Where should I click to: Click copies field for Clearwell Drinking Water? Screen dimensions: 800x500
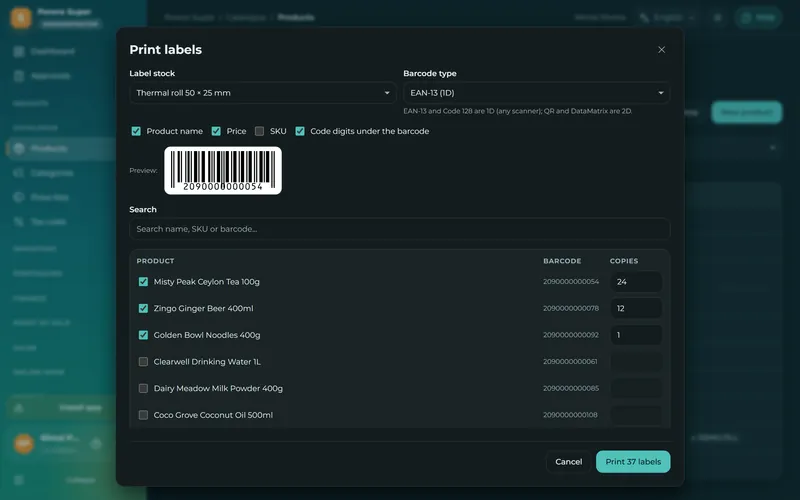pos(636,362)
